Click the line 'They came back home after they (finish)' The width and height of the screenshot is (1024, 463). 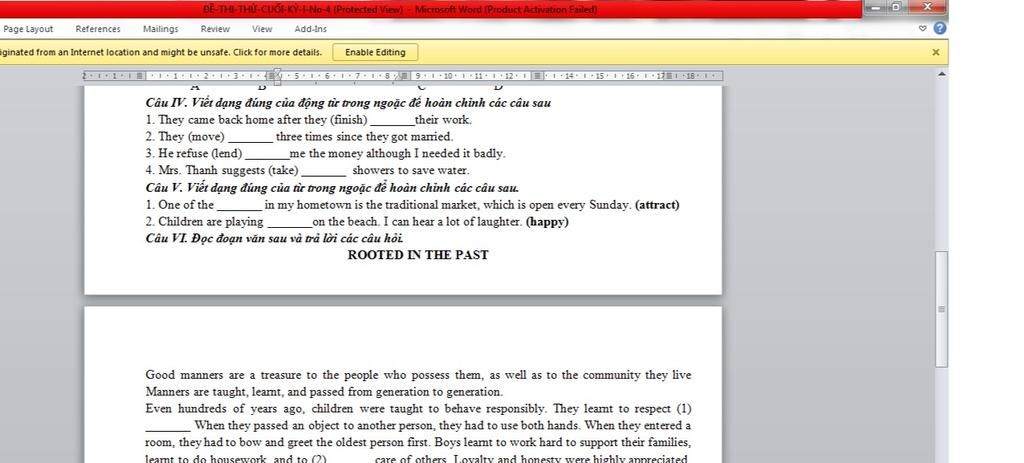pos(308,120)
